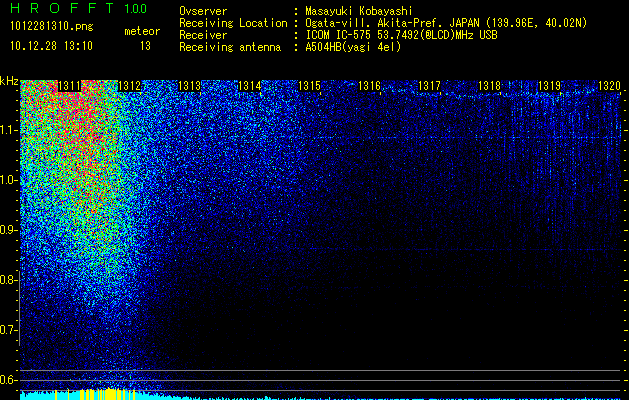This screenshot has height=400, width=629.
Task: Click the 'meteor' label
Action: click(x=142, y=31)
